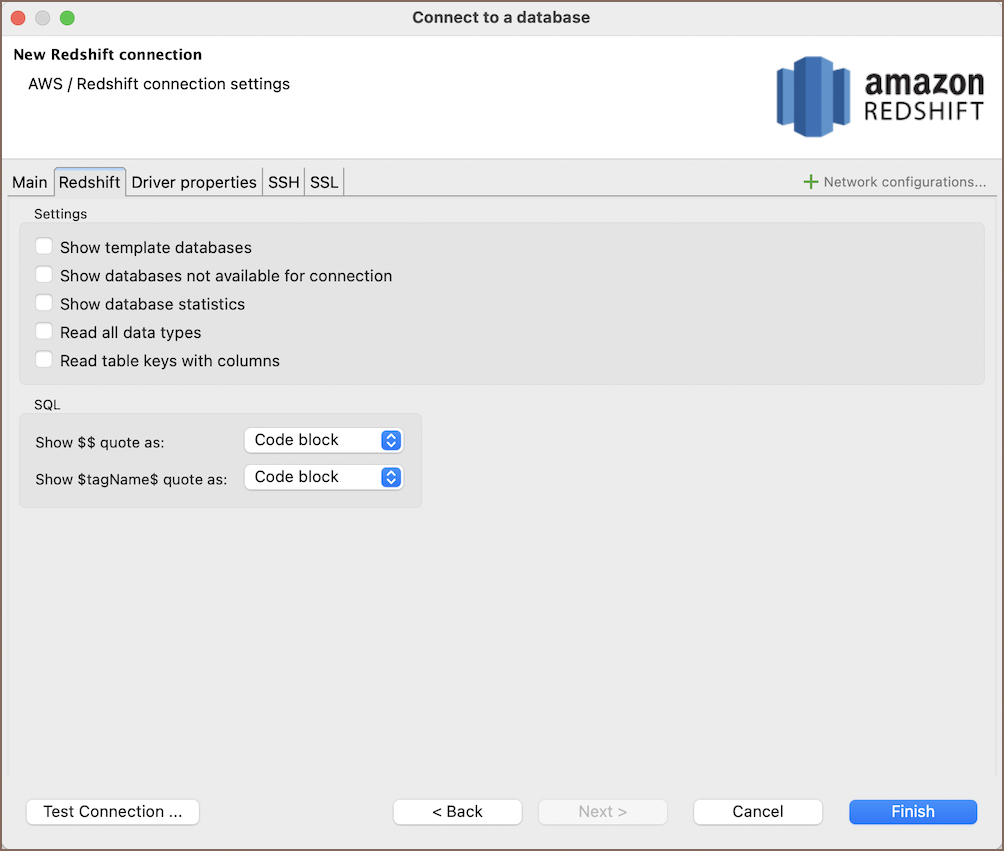
Task: Check Show database statistics option
Action: (x=44, y=303)
